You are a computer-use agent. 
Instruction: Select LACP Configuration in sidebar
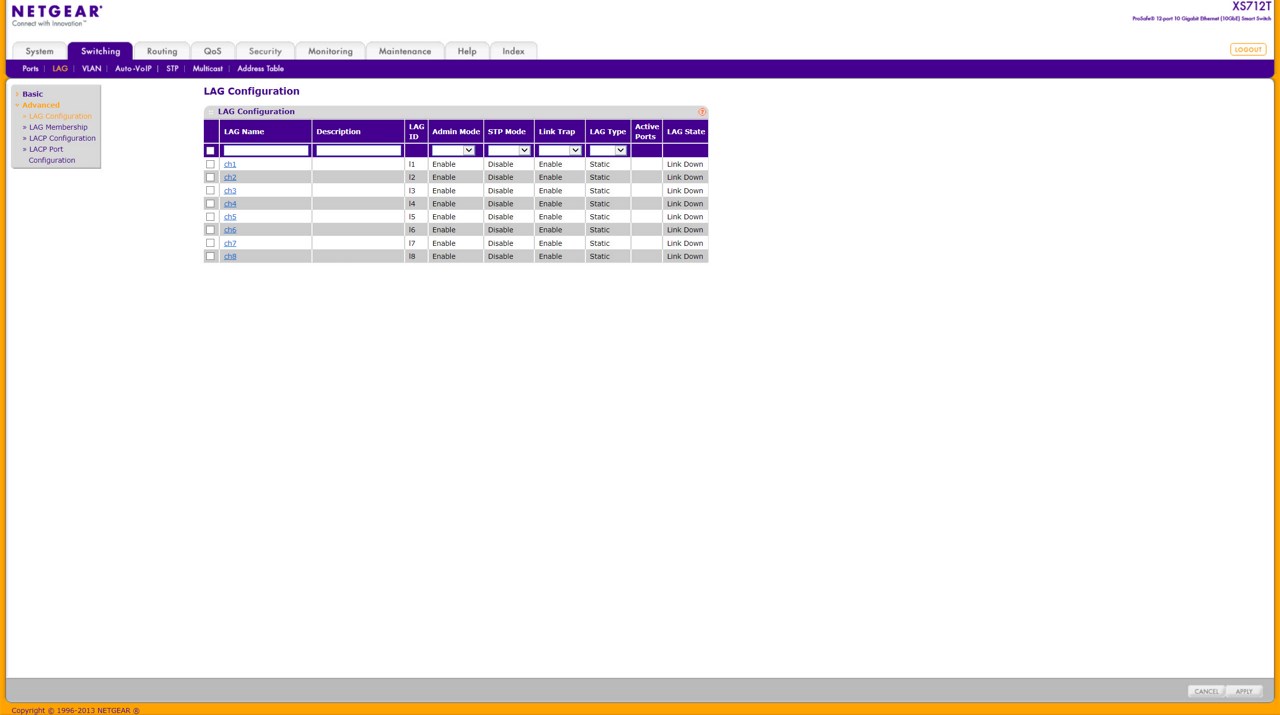(x=62, y=138)
